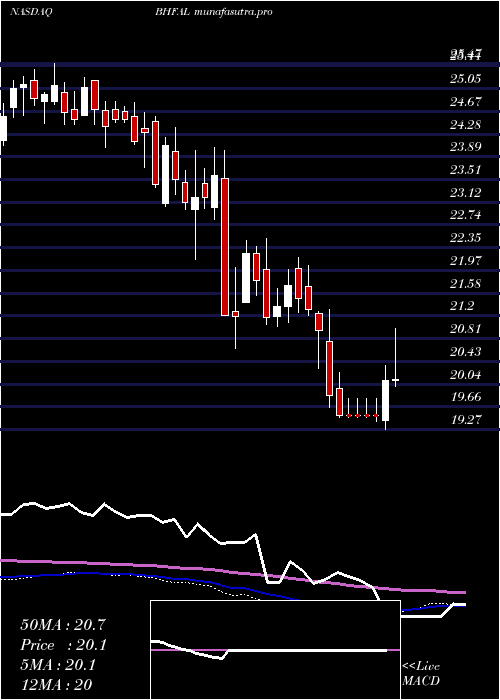Select the 21.2 price axis label
Image resolution: width=500 pixels, height=700 pixels.
(462, 306)
